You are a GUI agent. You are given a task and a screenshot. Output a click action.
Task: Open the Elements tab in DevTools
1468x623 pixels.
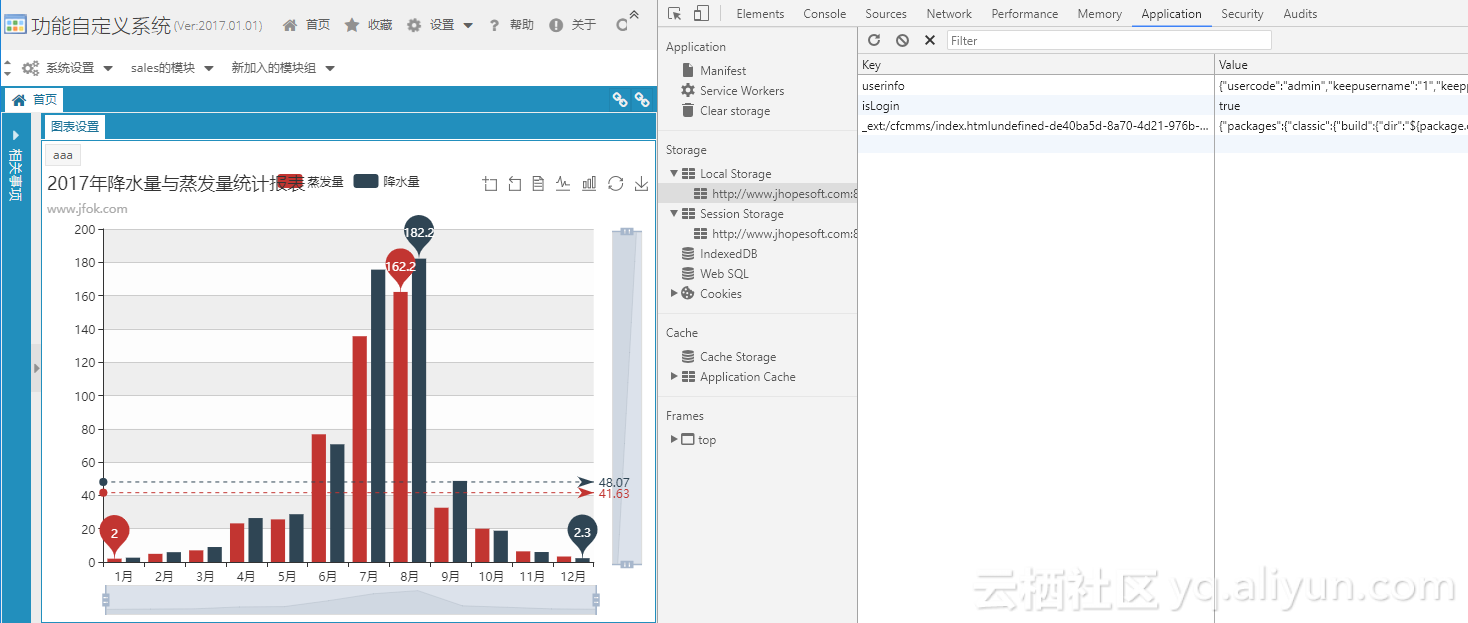[760, 14]
